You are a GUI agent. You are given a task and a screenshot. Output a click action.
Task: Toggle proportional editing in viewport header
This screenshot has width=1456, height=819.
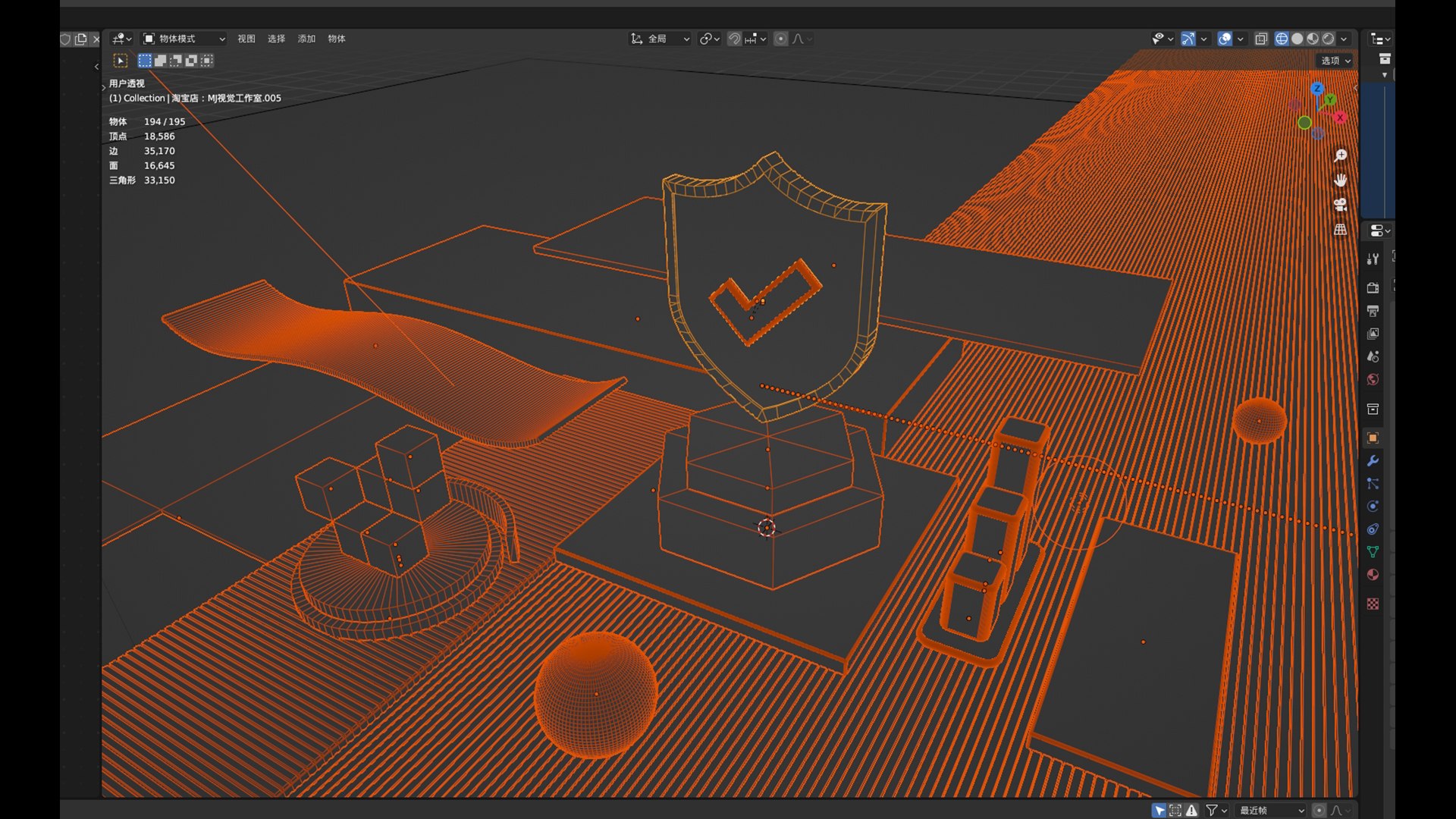780,39
